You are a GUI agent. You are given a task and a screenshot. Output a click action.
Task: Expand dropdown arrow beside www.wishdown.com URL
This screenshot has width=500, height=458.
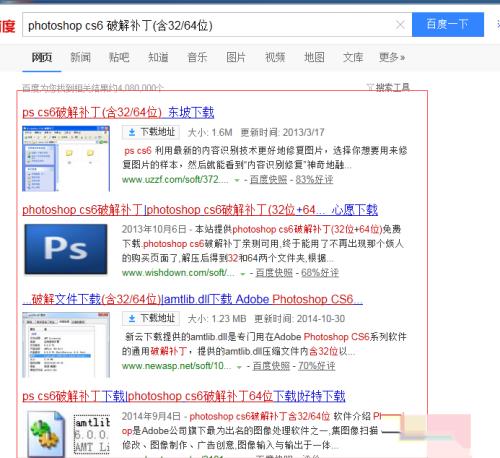[x=243, y=274]
